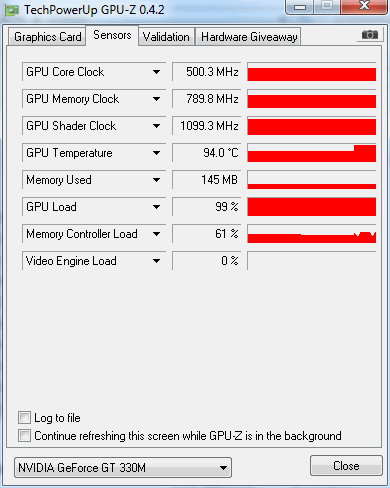Viewport: 390px width, 488px height.
Task: Expand the GPU Memory Clock dropdown arrow
Action: 156,99
